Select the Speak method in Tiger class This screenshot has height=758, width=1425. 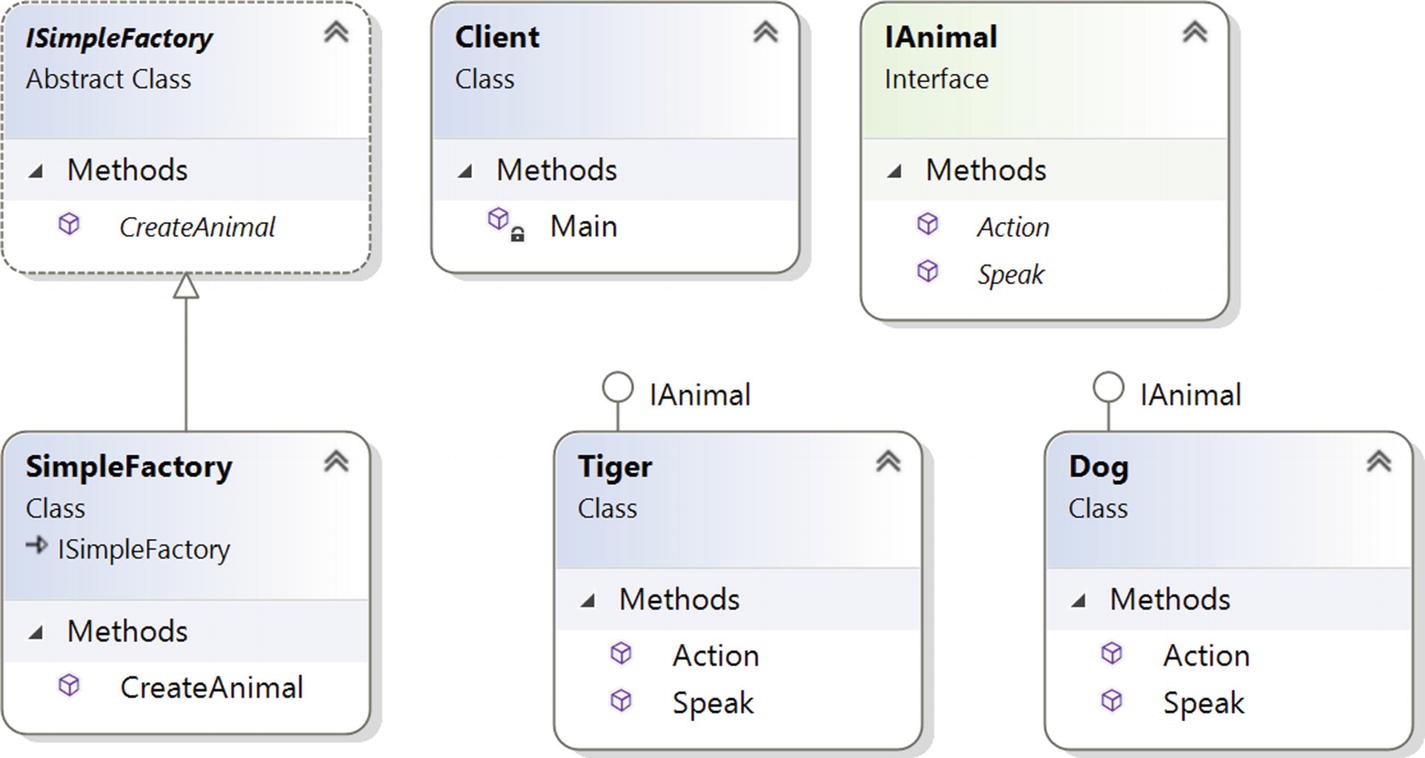click(x=713, y=702)
